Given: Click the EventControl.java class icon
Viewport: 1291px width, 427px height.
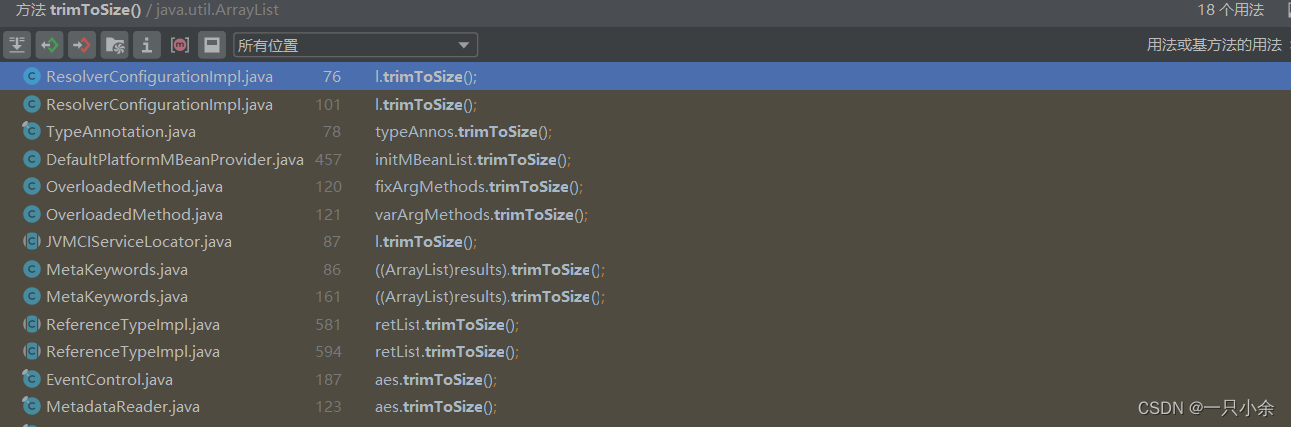Looking at the screenshot, I should tap(31, 380).
